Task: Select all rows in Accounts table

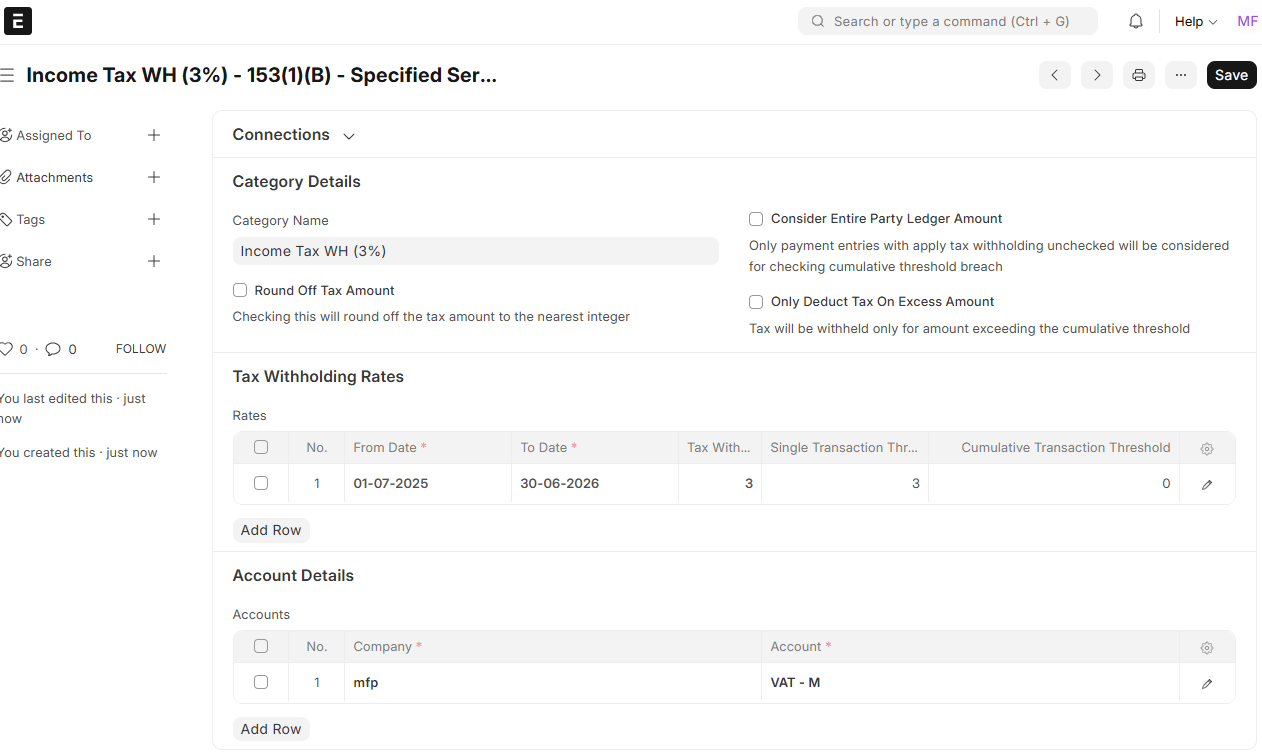Action: [261, 646]
